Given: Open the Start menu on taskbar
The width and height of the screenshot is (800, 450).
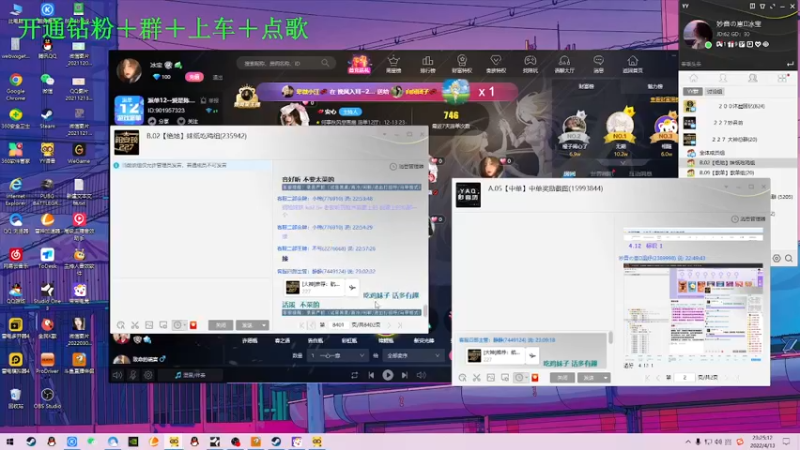Looking at the screenshot, I should tap(10, 441).
